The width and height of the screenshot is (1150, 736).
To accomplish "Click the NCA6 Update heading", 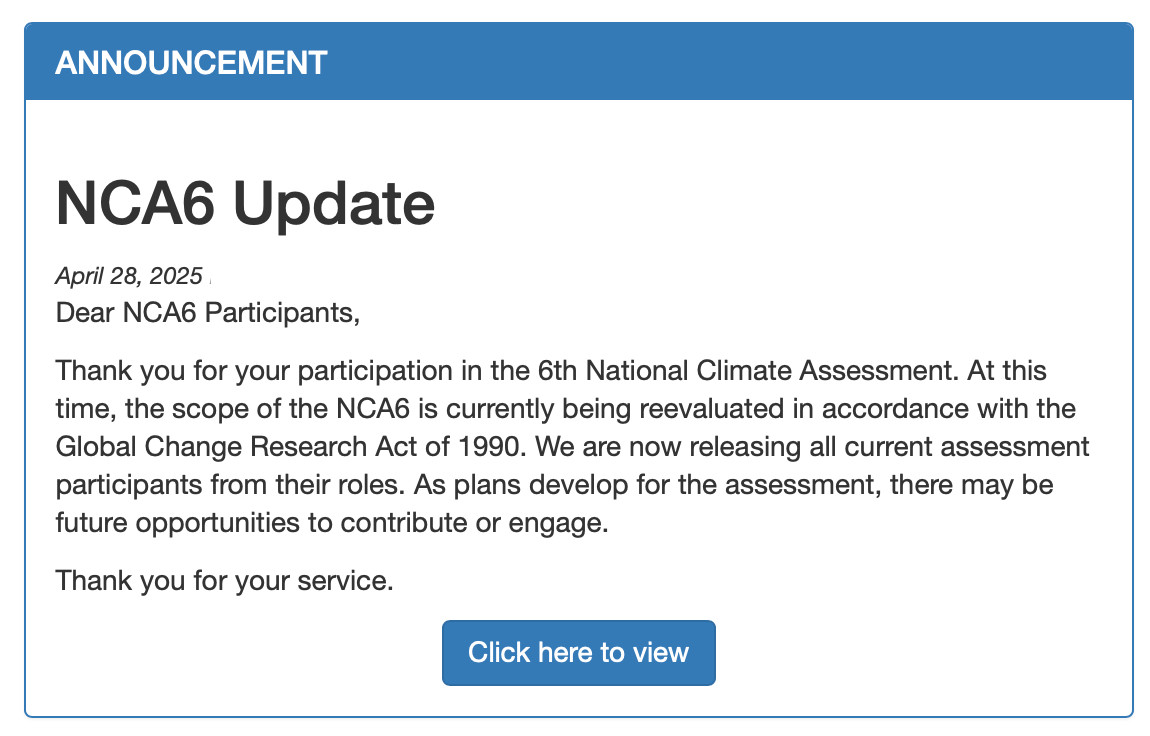I will tap(245, 204).
